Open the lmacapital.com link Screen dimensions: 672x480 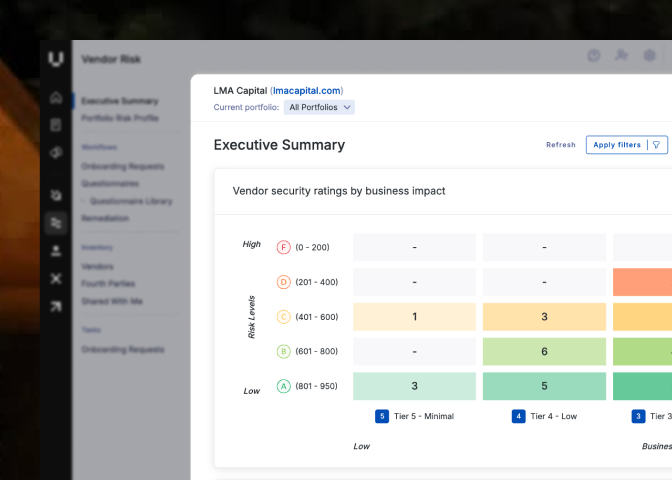(307, 91)
